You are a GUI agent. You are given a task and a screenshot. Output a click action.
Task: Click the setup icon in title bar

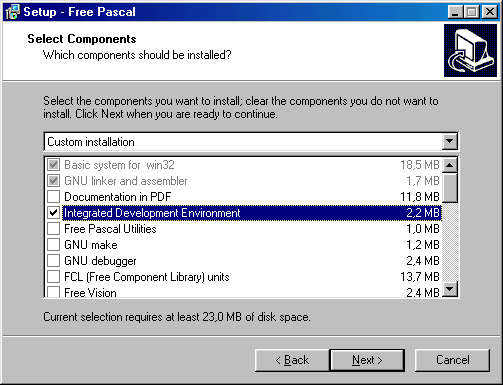click(13, 12)
